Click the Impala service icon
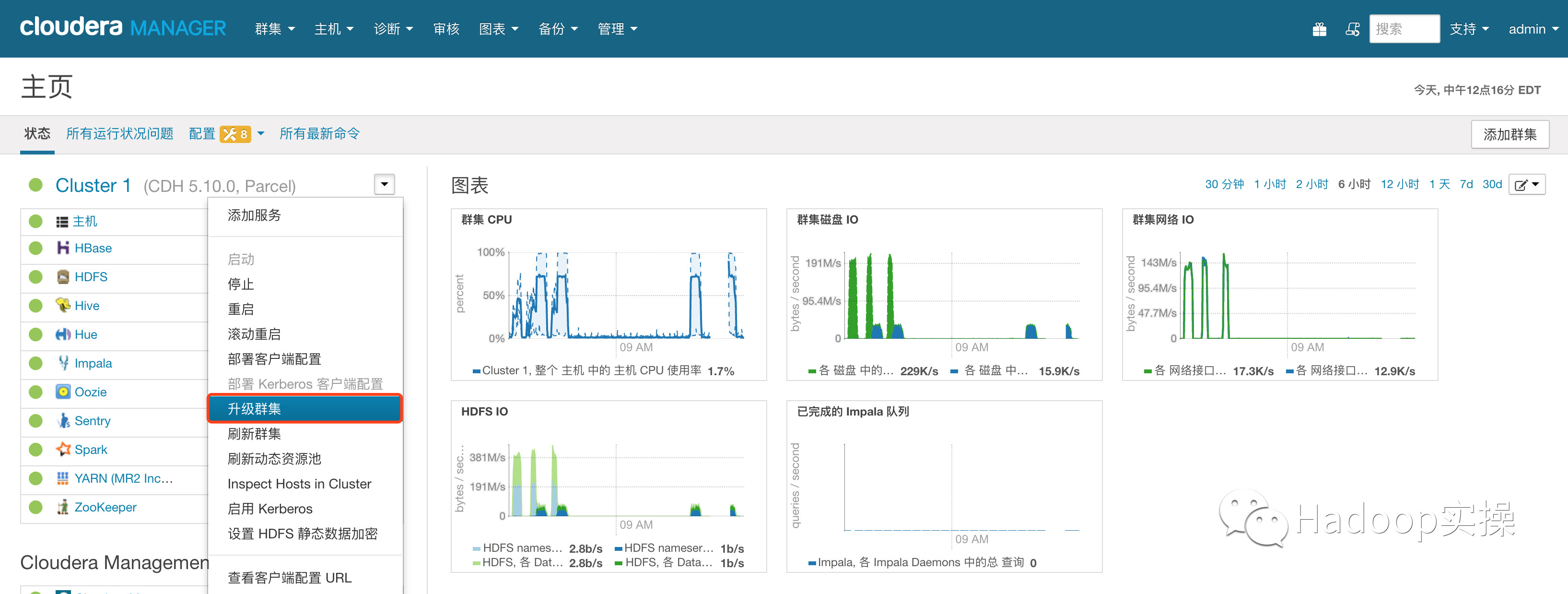Screen dimensions: 1568x594 point(63,363)
